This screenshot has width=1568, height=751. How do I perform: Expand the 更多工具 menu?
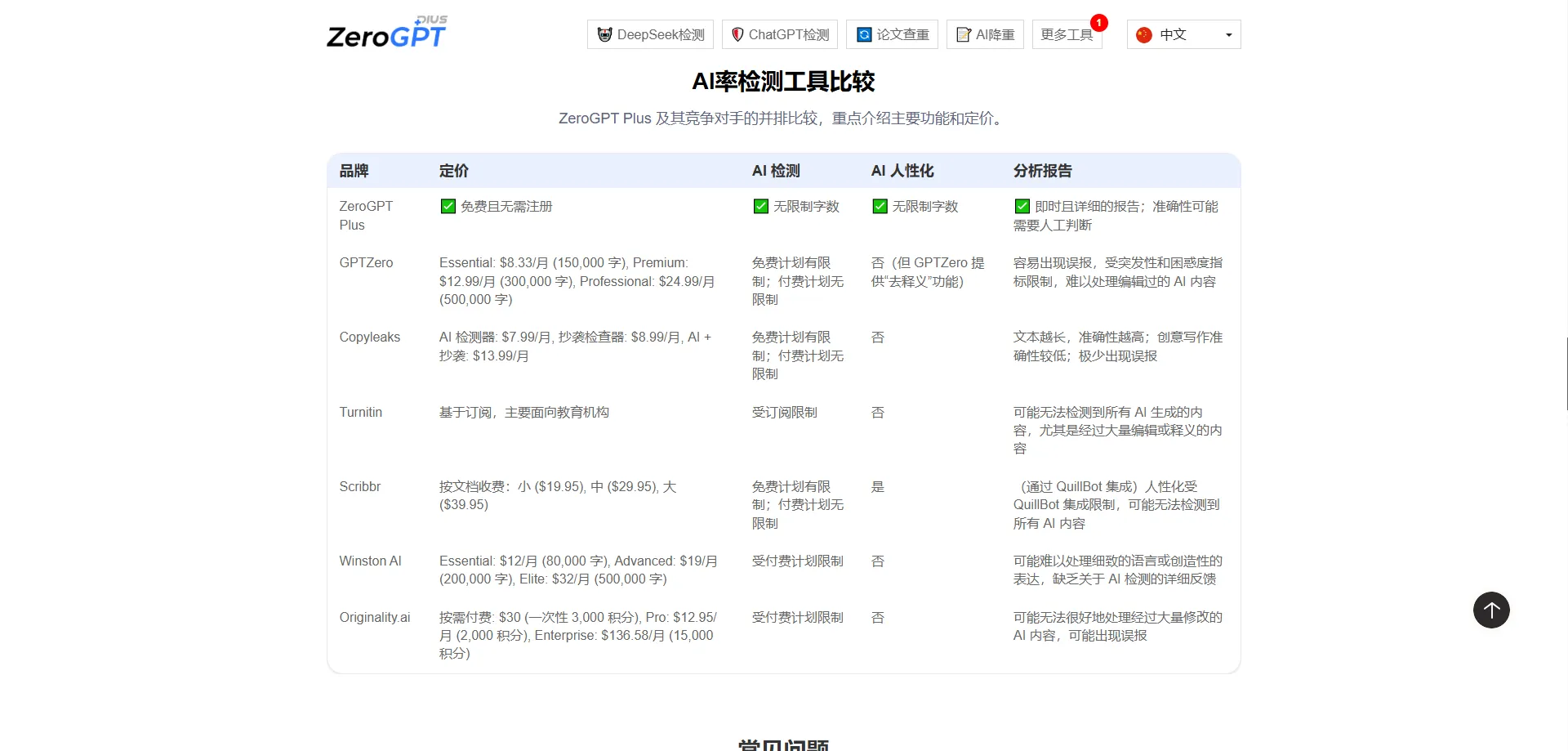[x=1066, y=34]
